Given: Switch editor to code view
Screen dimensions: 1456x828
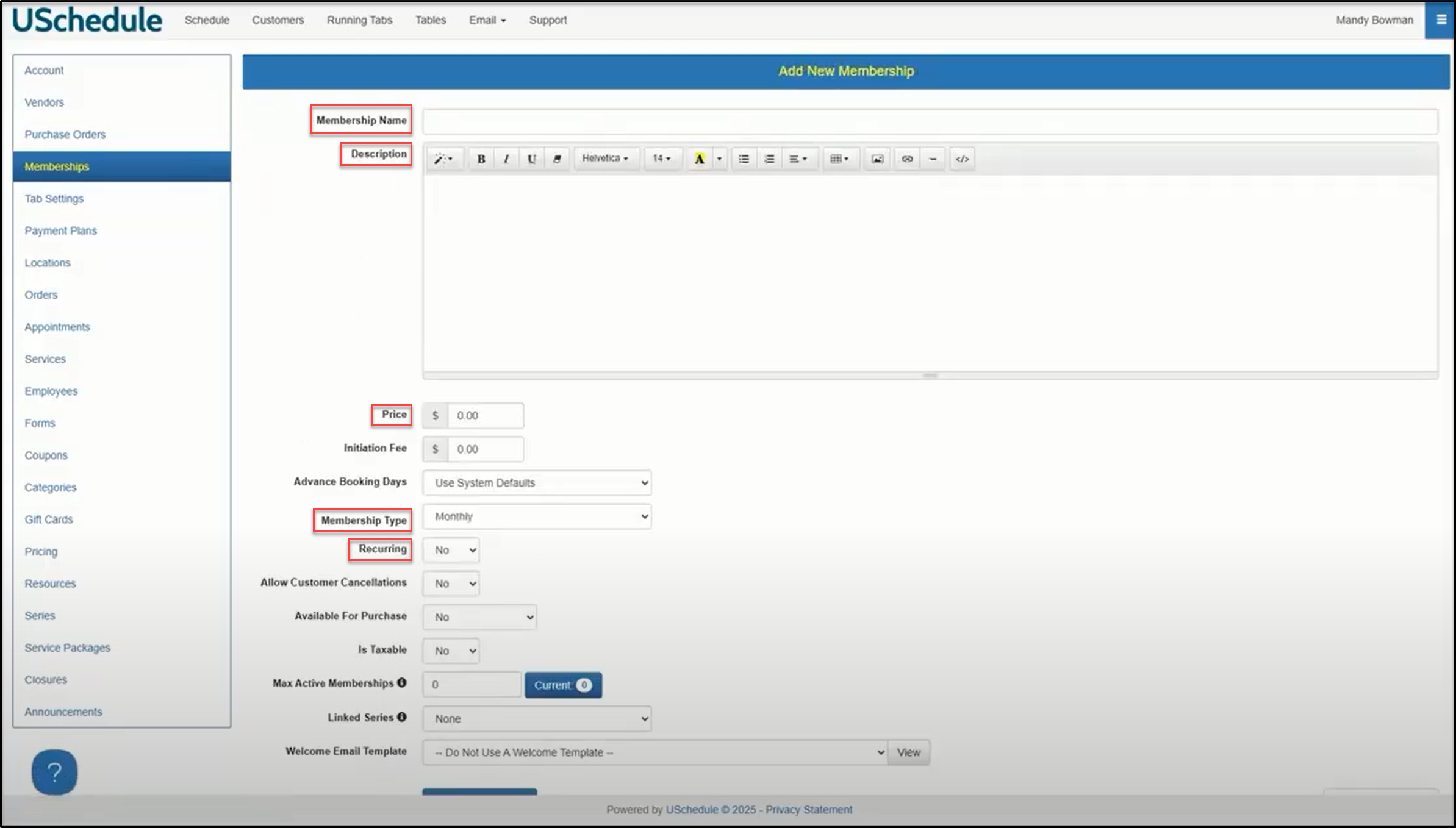Looking at the screenshot, I should point(962,159).
